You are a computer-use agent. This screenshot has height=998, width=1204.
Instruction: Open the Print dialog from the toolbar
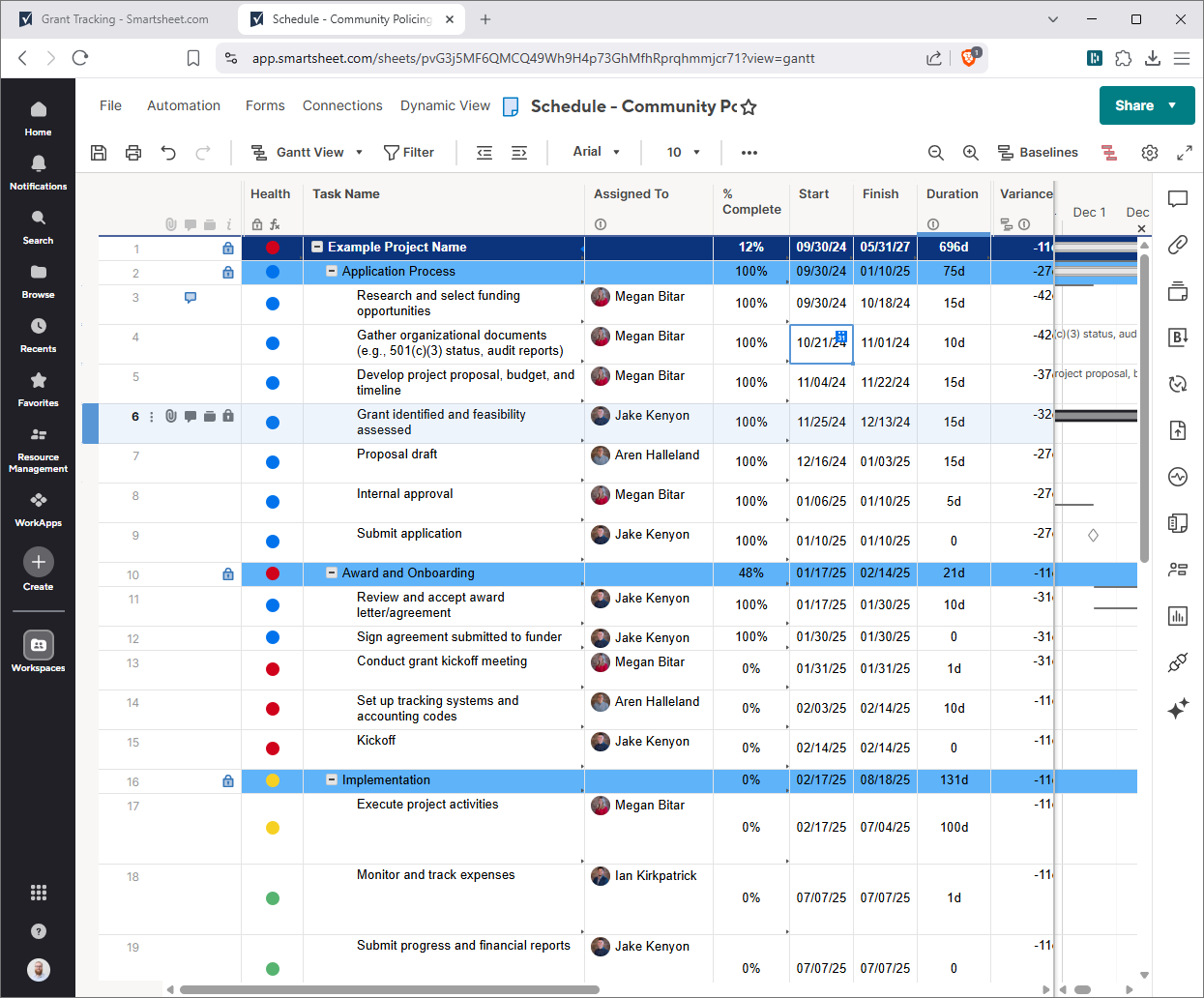tap(132, 152)
